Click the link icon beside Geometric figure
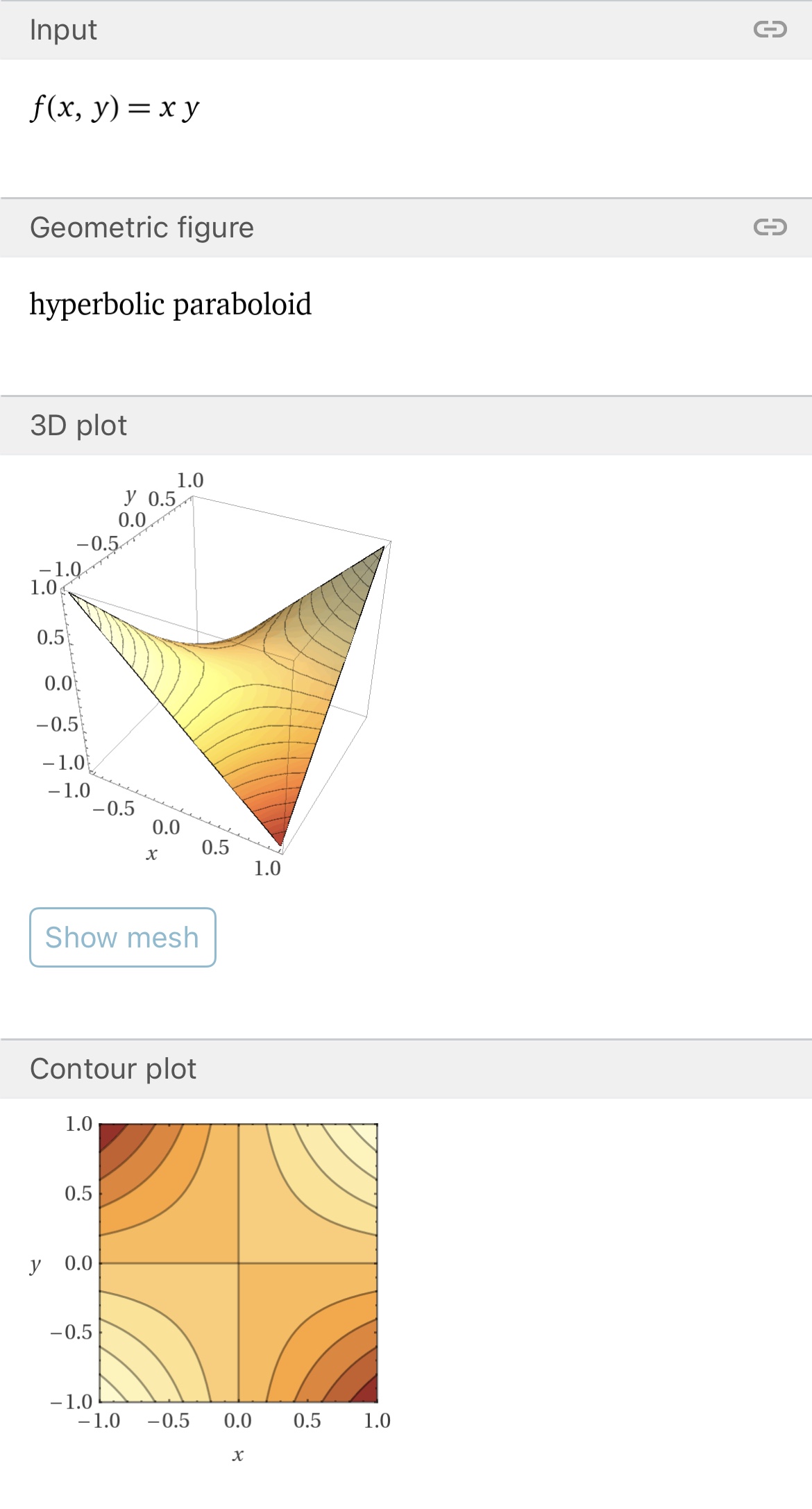 click(770, 227)
